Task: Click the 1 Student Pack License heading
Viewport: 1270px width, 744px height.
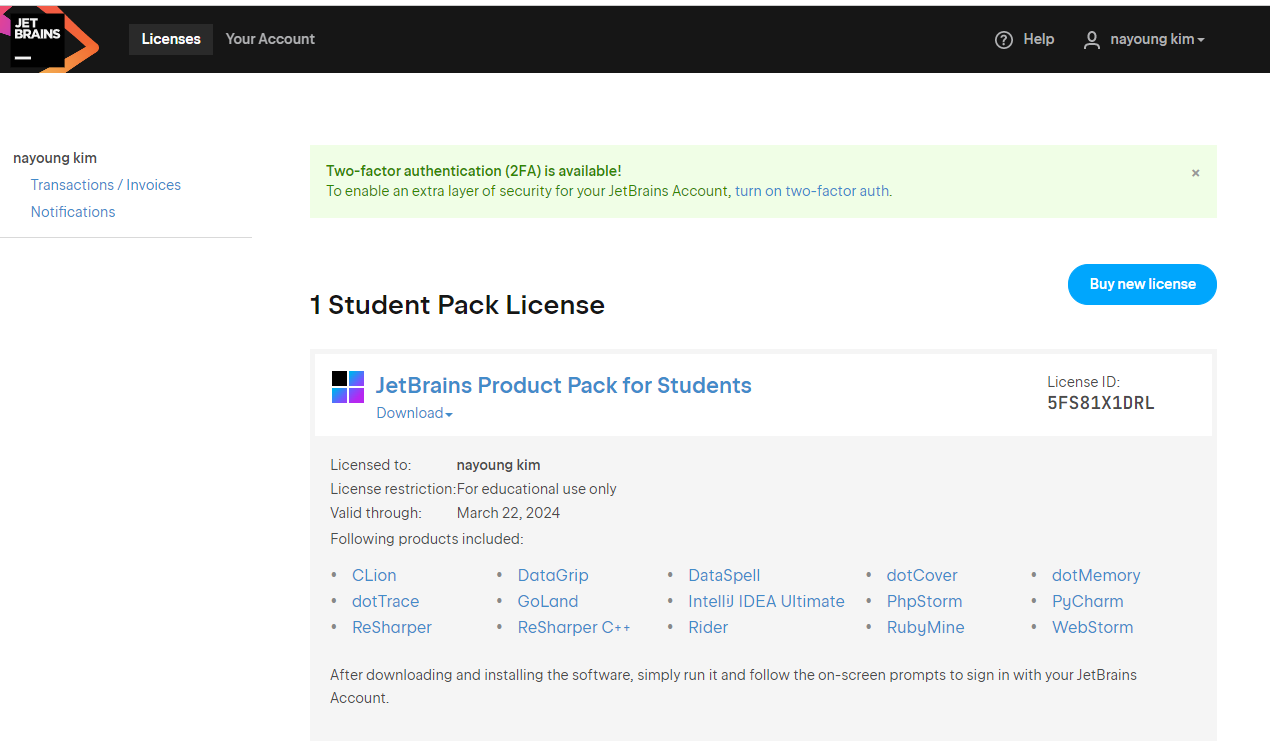Action: click(457, 305)
